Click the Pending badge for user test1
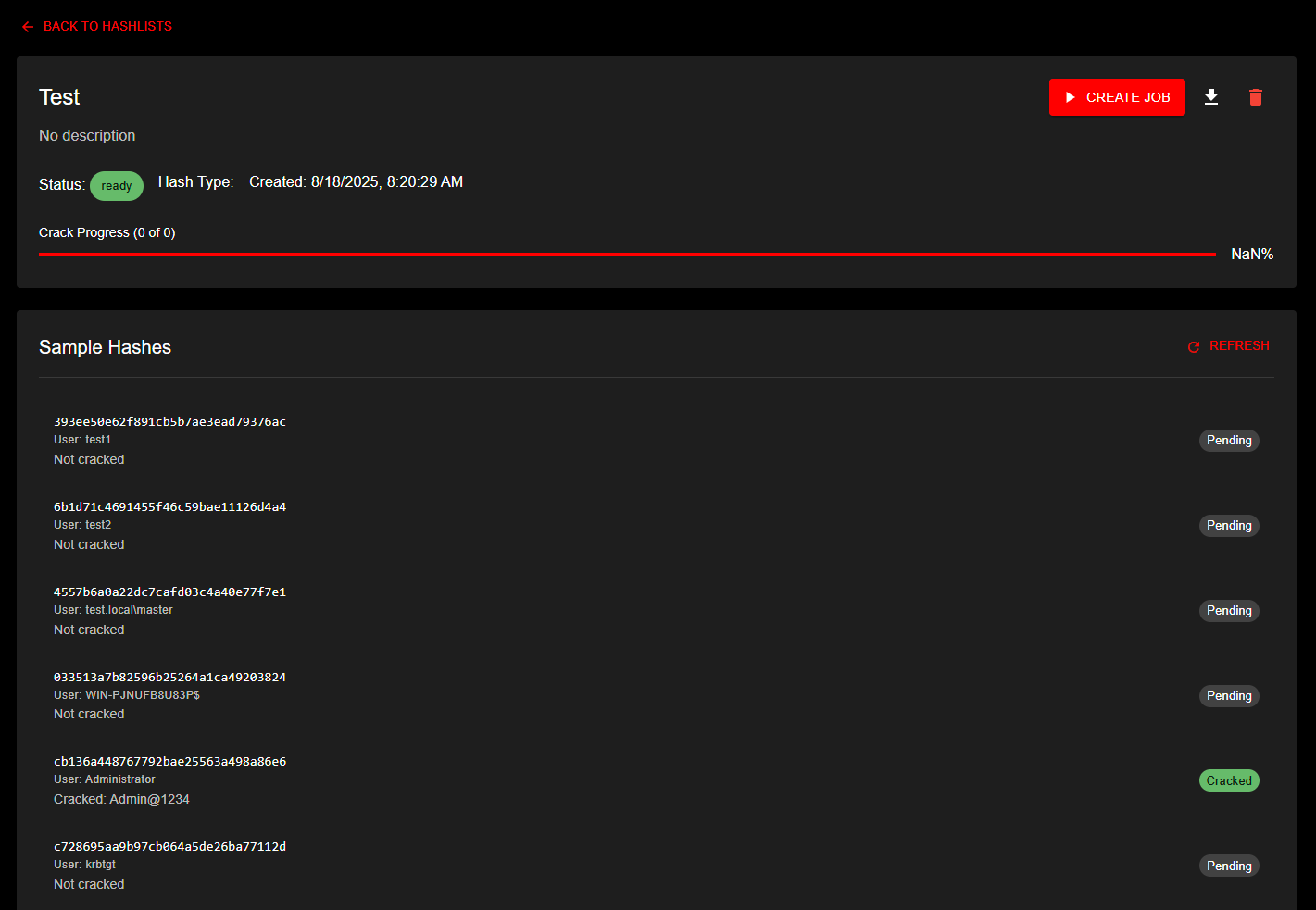The height and width of the screenshot is (910, 1316). click(1229, 440)
